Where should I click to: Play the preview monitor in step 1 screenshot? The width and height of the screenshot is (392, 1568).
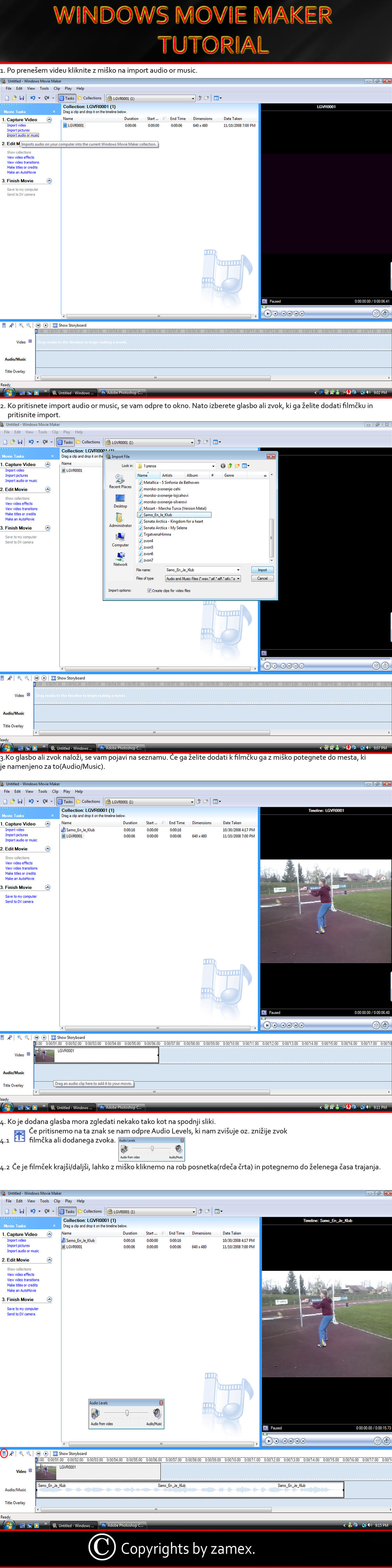coord(268,314)
